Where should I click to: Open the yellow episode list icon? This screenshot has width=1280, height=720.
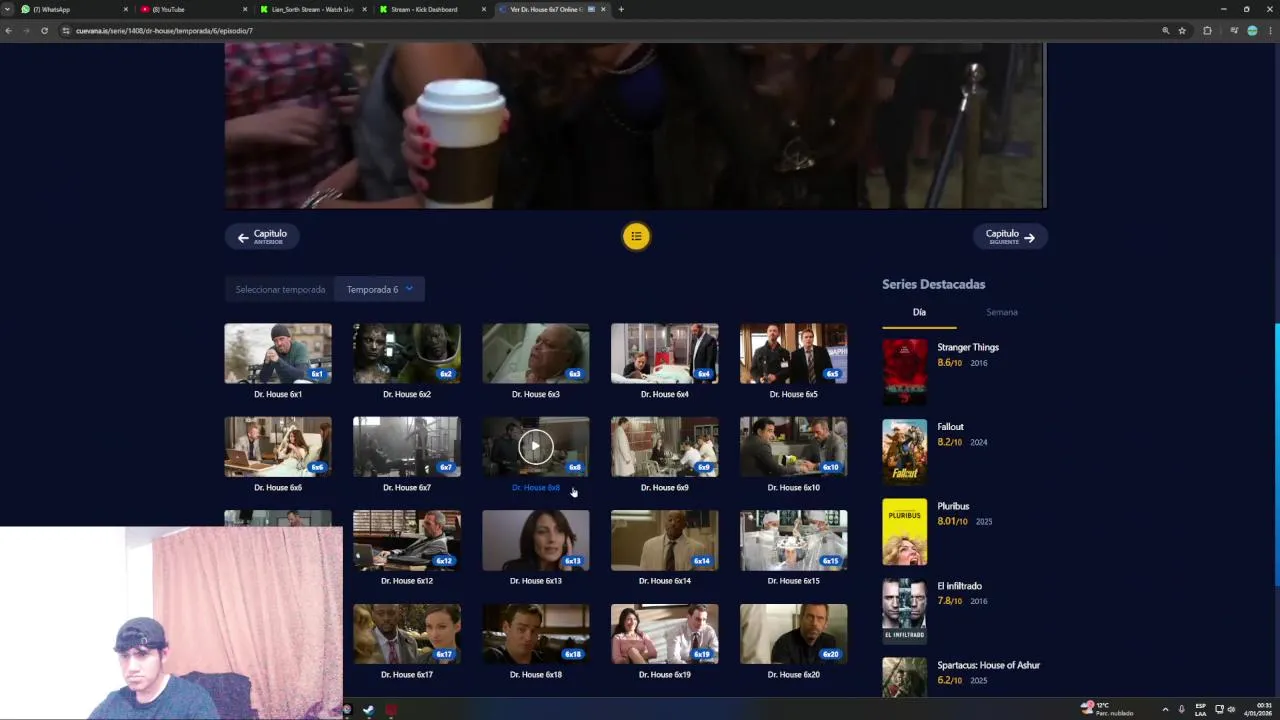point(636,236)
